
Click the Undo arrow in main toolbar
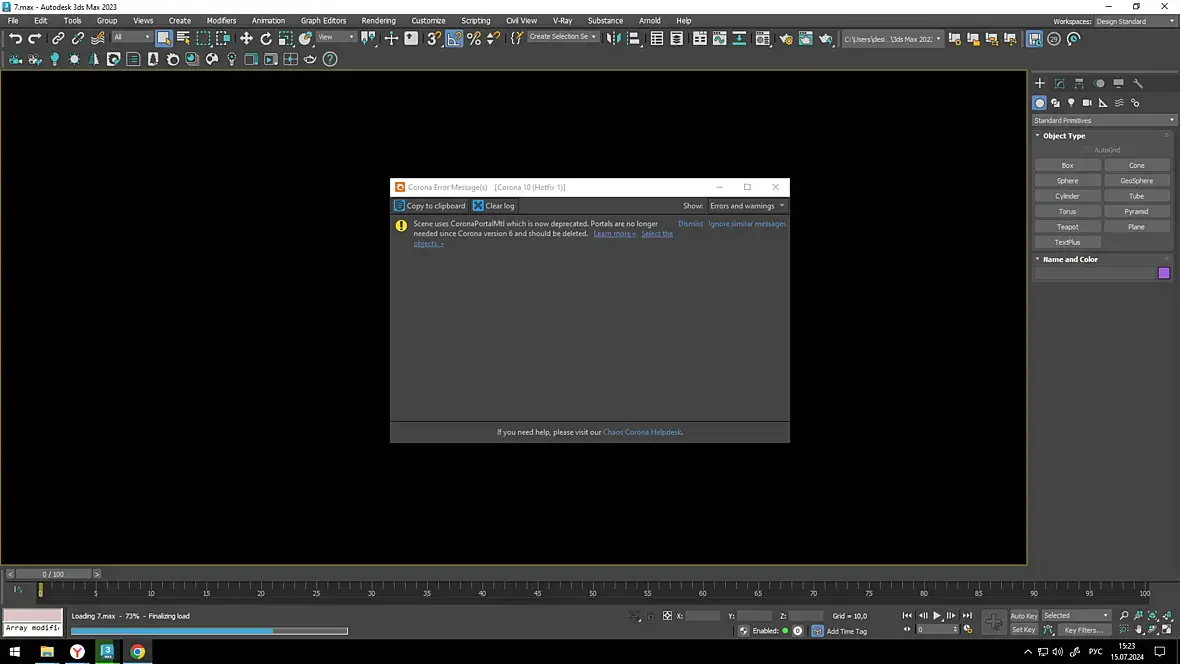[15, 38]
